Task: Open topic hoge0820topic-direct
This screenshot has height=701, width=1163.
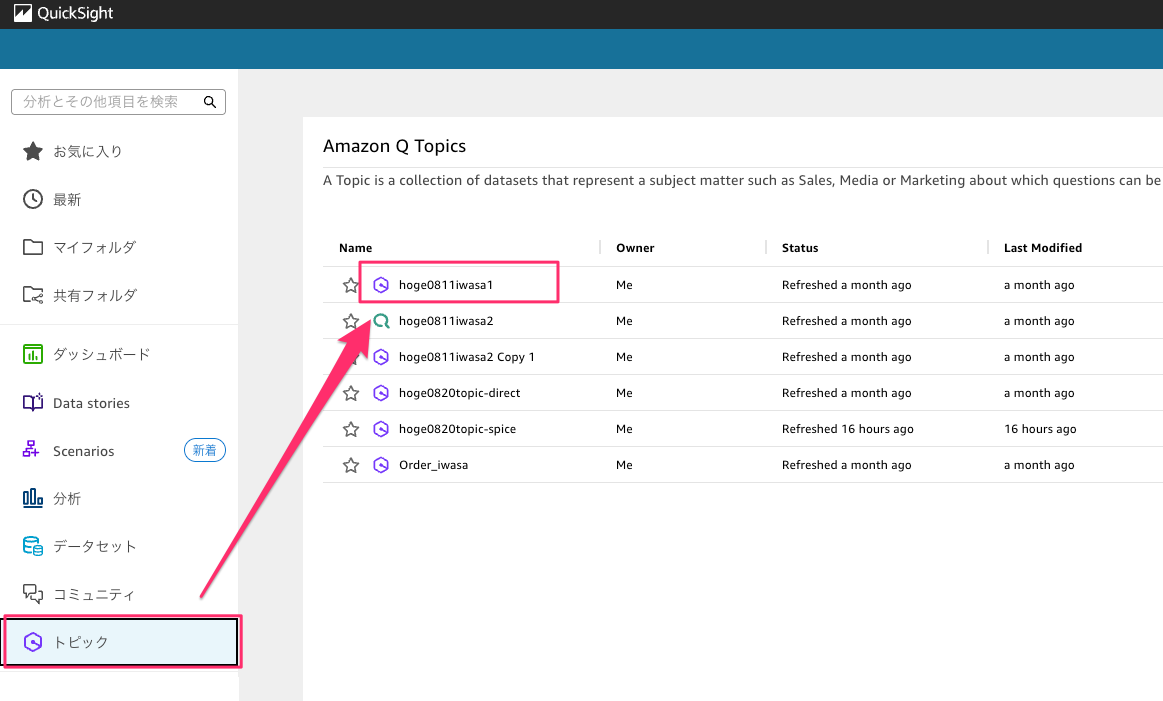Action: point(459,393)
